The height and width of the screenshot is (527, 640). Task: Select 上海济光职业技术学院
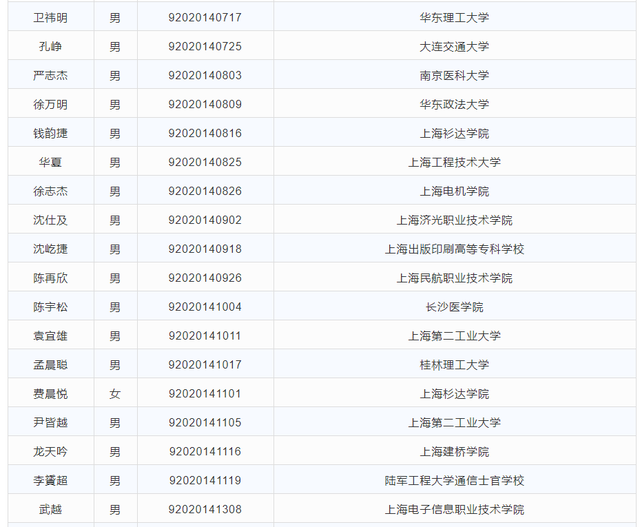pos(454,220)
